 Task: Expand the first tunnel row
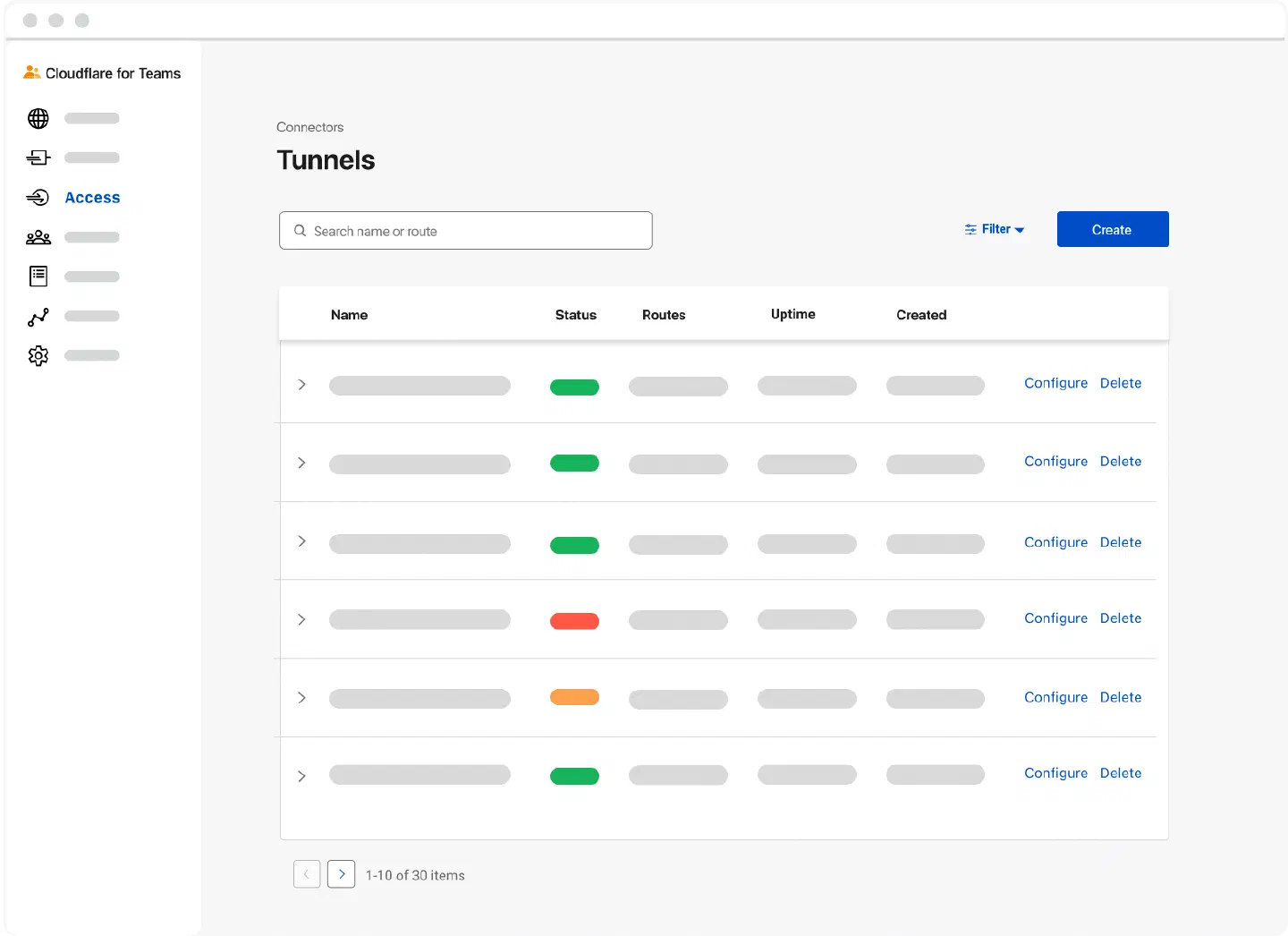pyautogui.click(x=302, y=385)
